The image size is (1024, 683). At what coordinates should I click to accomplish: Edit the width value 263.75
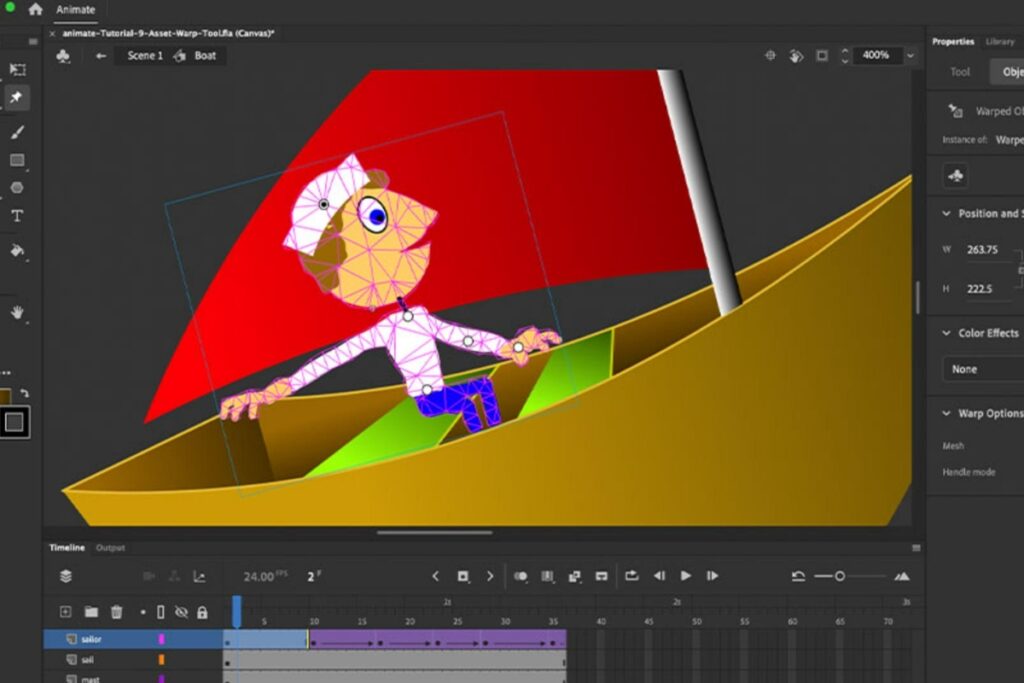[x=982, y=249]
